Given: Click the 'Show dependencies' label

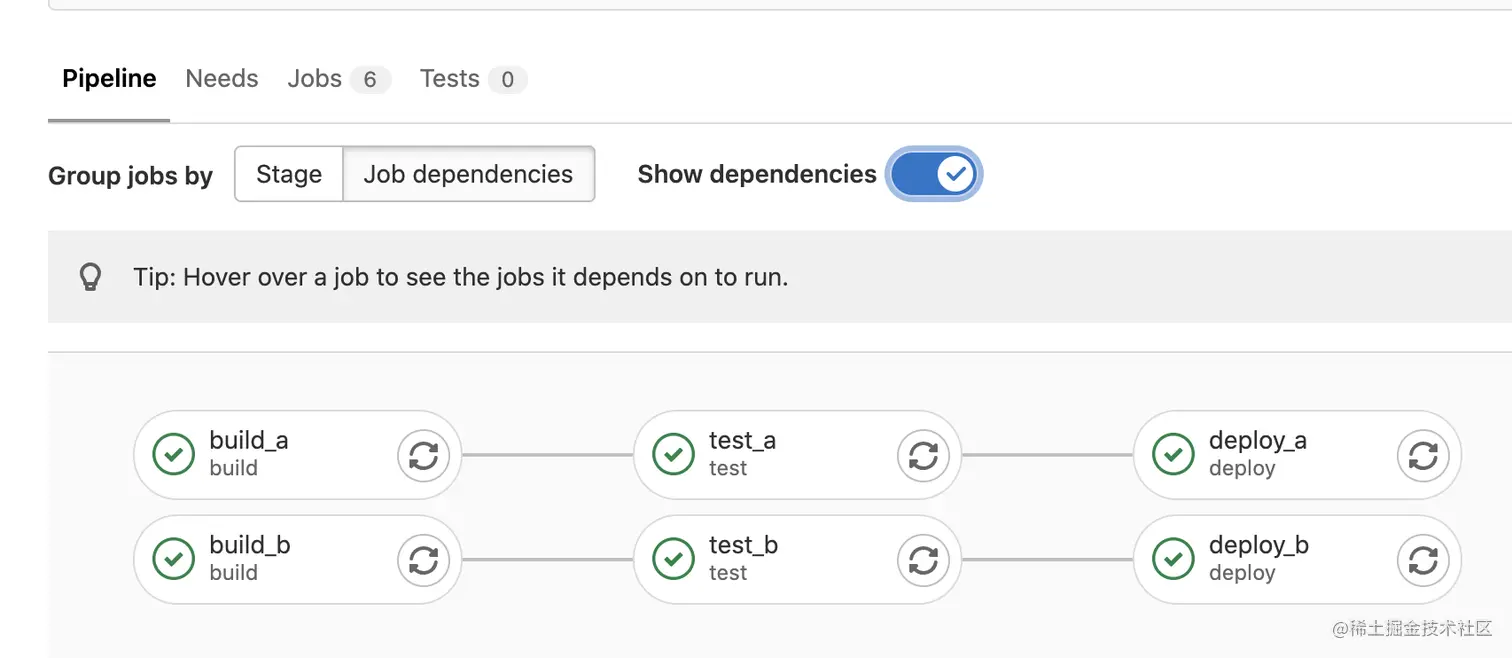Looking at the screenshot, I should coord(757,174).
